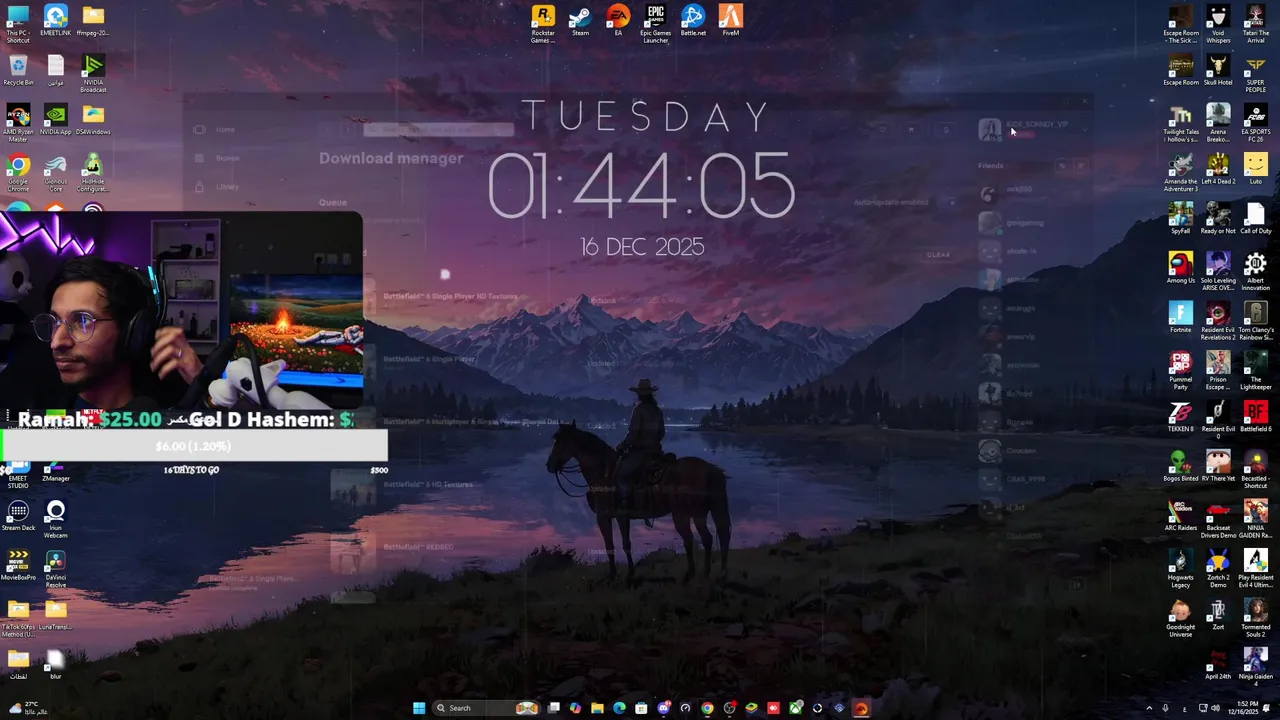Viewport: 1280px width, 720px height.
Task: Select the Google Chrome desktop icon
Action: coord(18,174)
